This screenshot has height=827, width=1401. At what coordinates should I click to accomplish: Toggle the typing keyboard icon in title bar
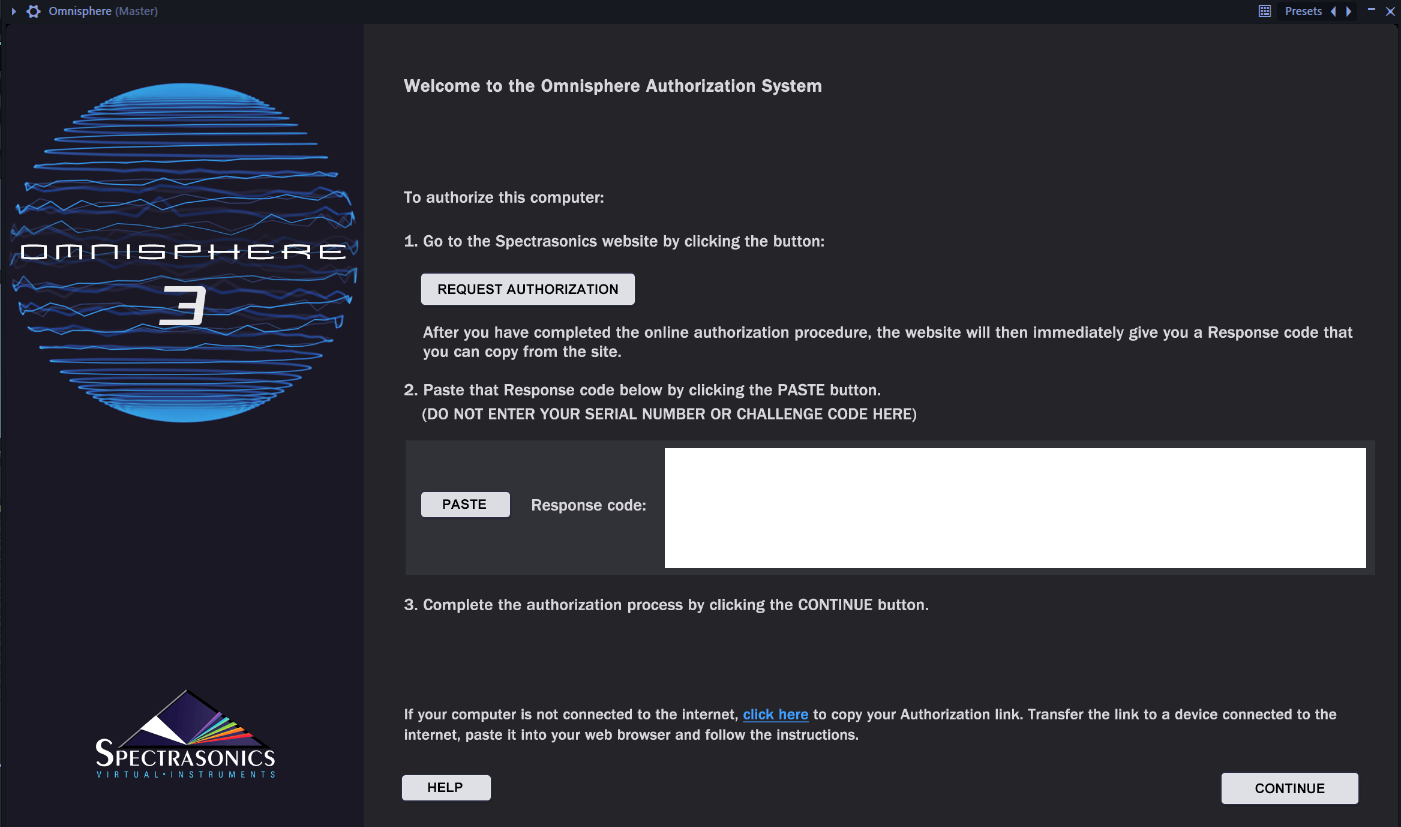click(1265, 11)
